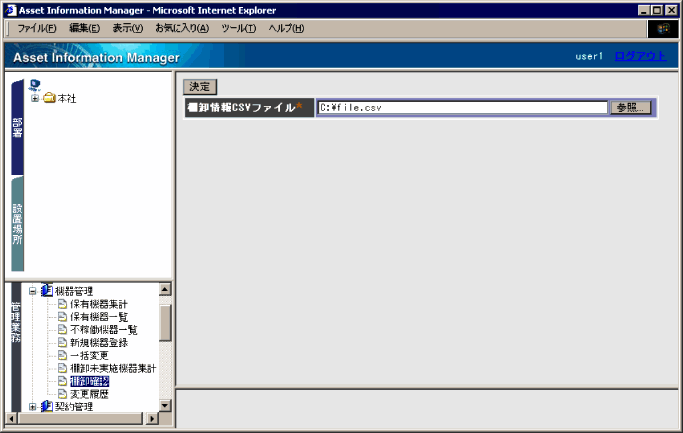
Task: Click the menu tree scroll-up arrow
Action: tap(165, 289)
